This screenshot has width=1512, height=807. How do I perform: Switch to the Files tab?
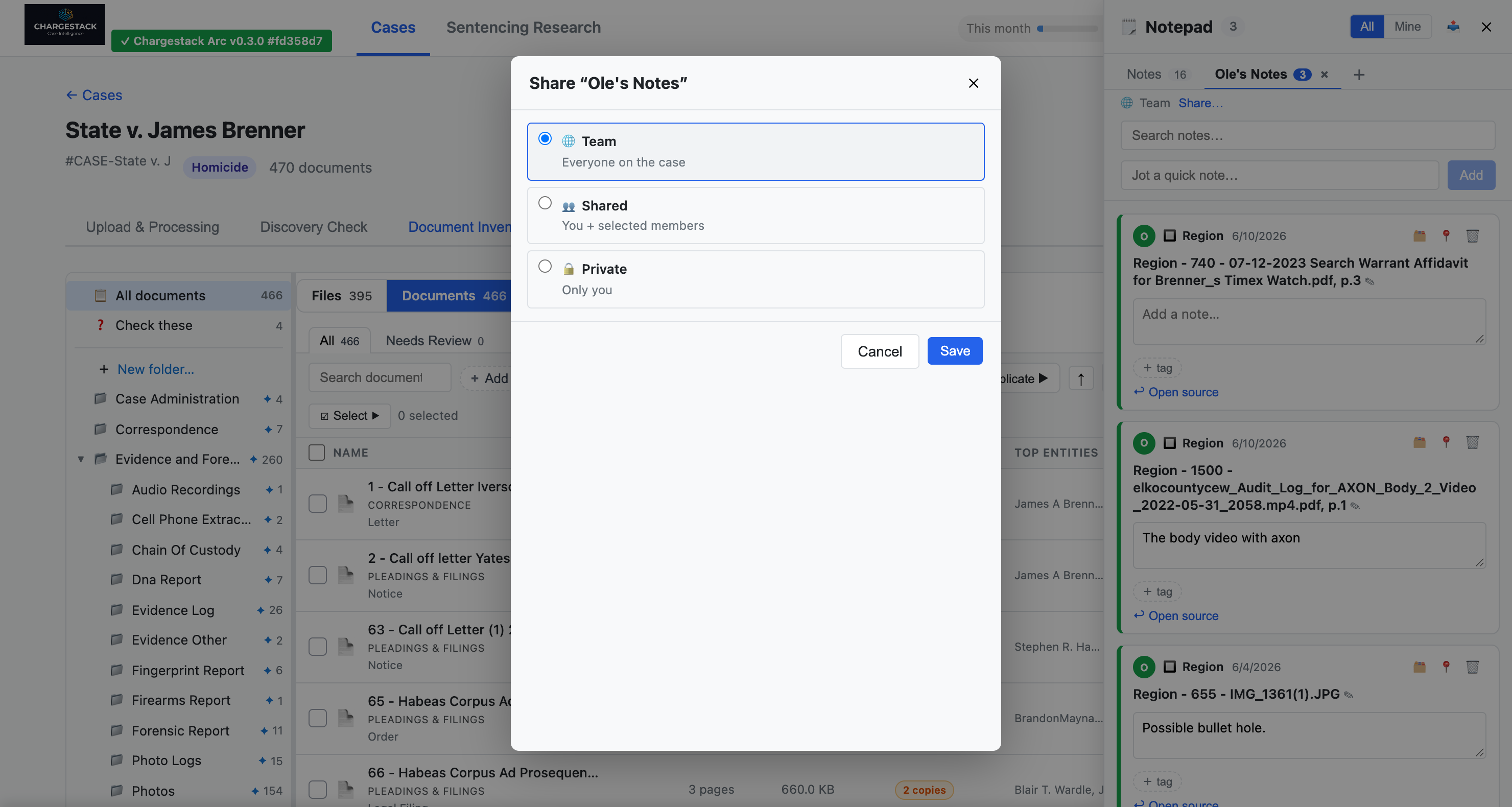pos(342,295)
